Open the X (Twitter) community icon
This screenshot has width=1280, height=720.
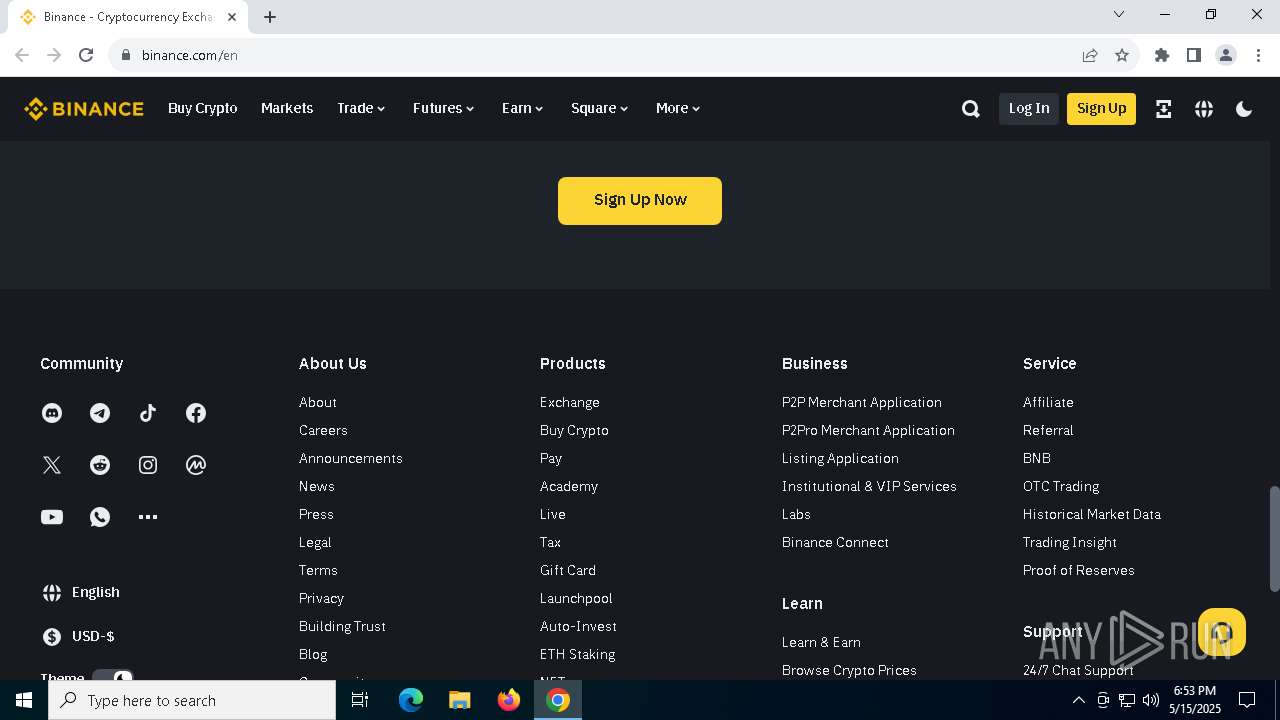pyautogui.click(x=52, y=465)
